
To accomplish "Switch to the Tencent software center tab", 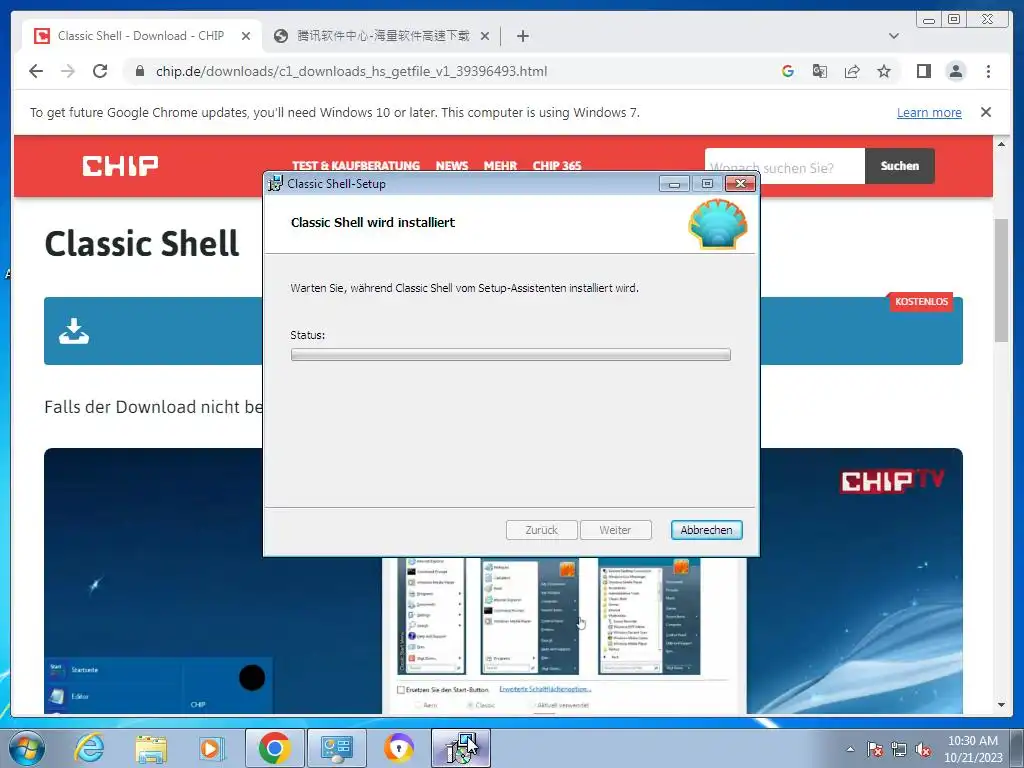I will click(381, 36).
